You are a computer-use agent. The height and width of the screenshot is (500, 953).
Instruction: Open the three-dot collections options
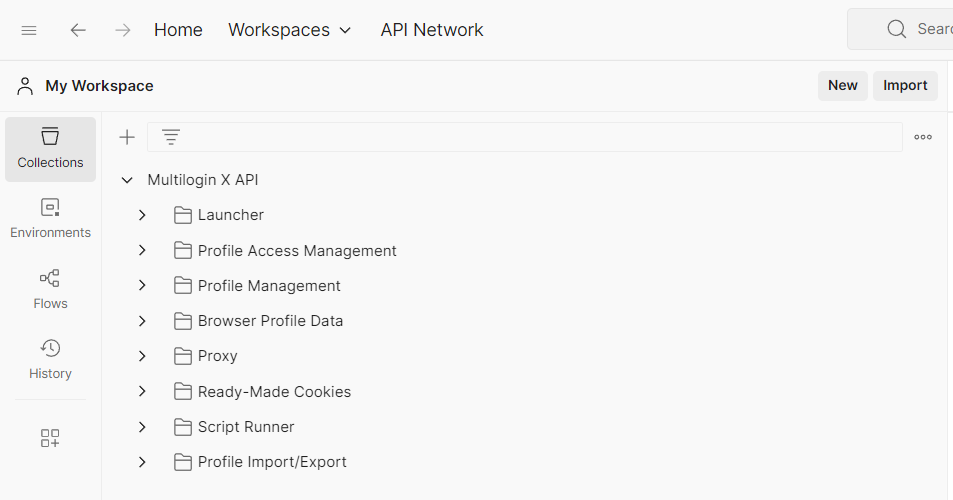pos(923,137)
